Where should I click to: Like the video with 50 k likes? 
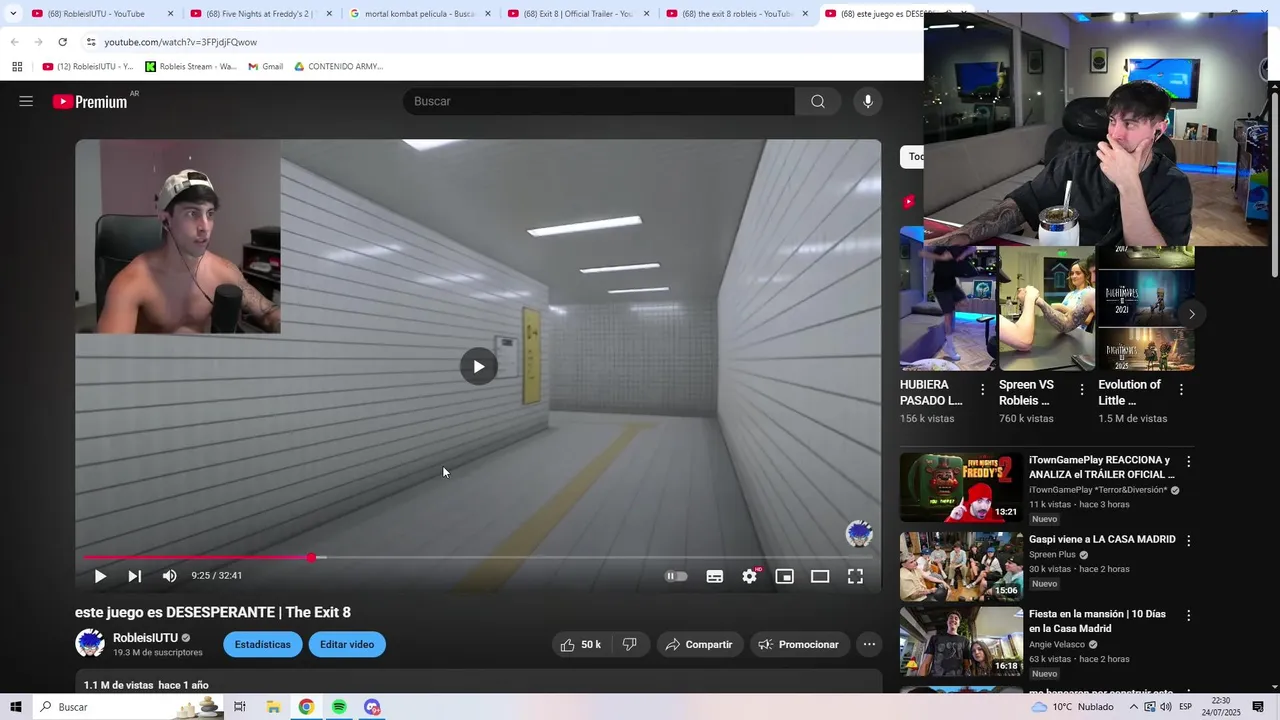(581, 645)
